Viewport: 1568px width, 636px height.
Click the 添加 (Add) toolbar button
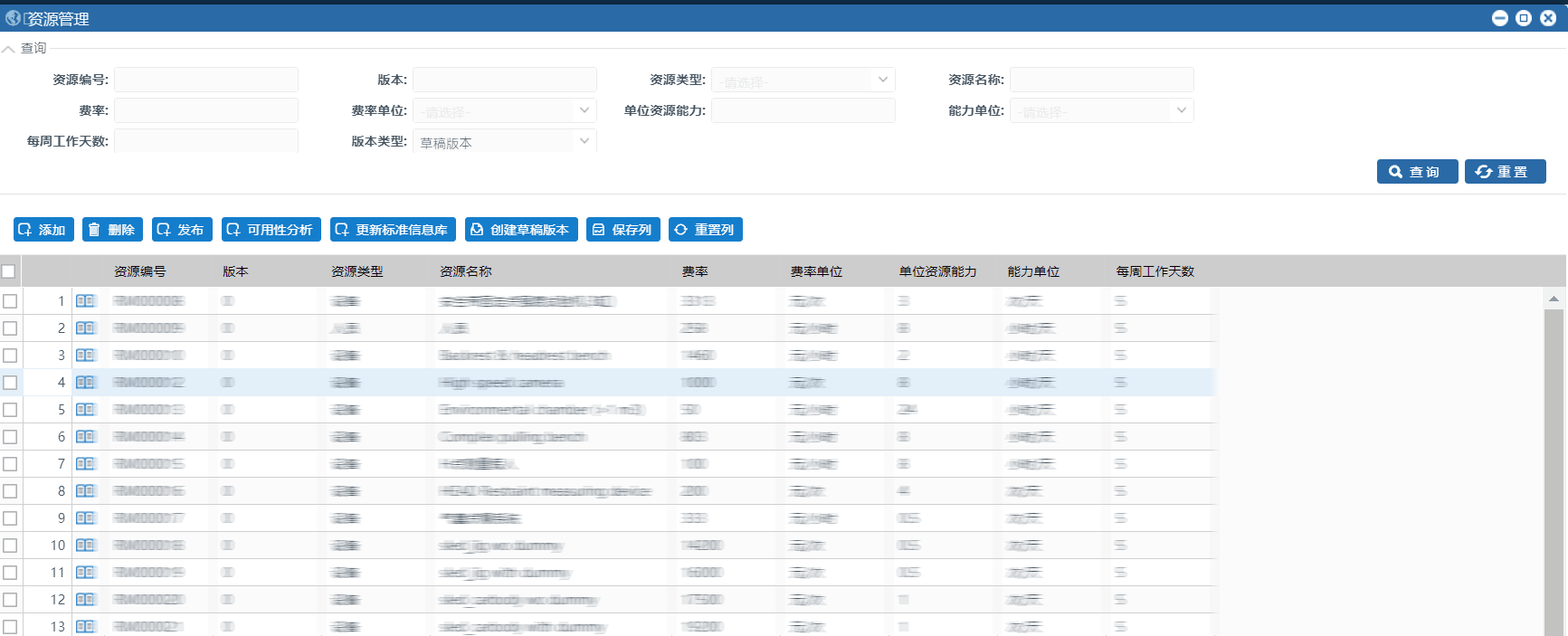(43, 230)
